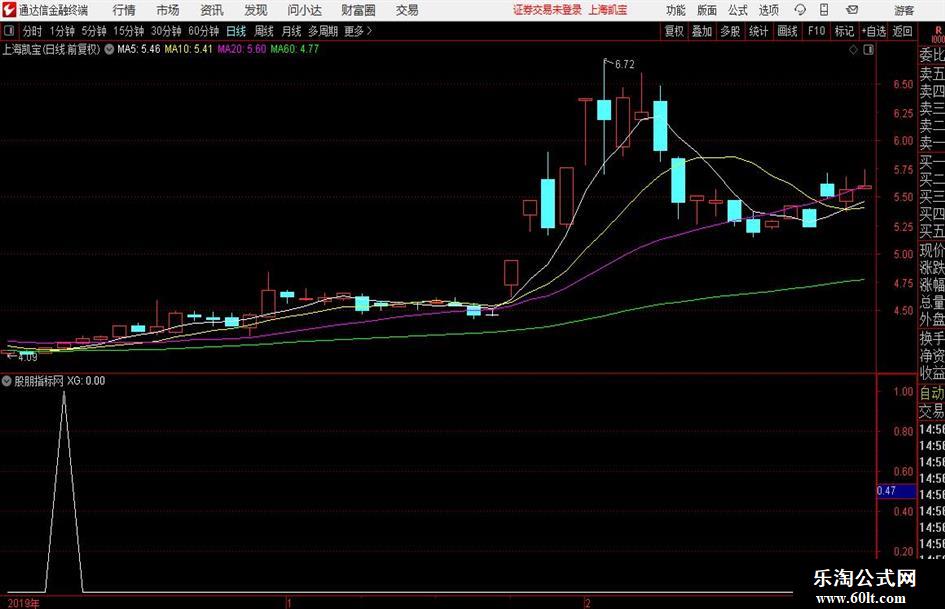Select the 30分钟 period tab
This screenshot has width=945, height=609.
[166, 31]
